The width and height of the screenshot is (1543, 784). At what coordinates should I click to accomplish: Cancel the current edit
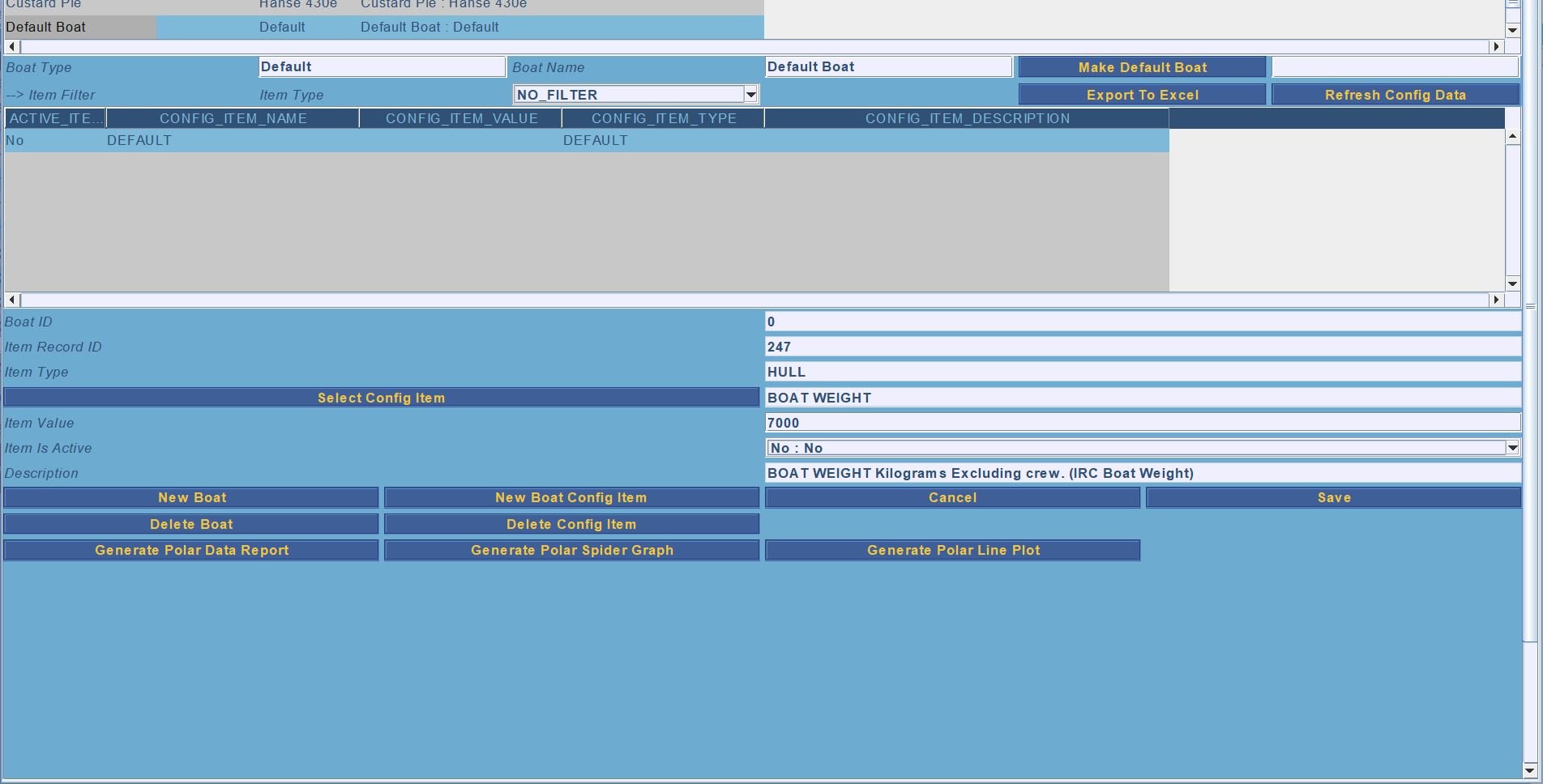[952, 497]
